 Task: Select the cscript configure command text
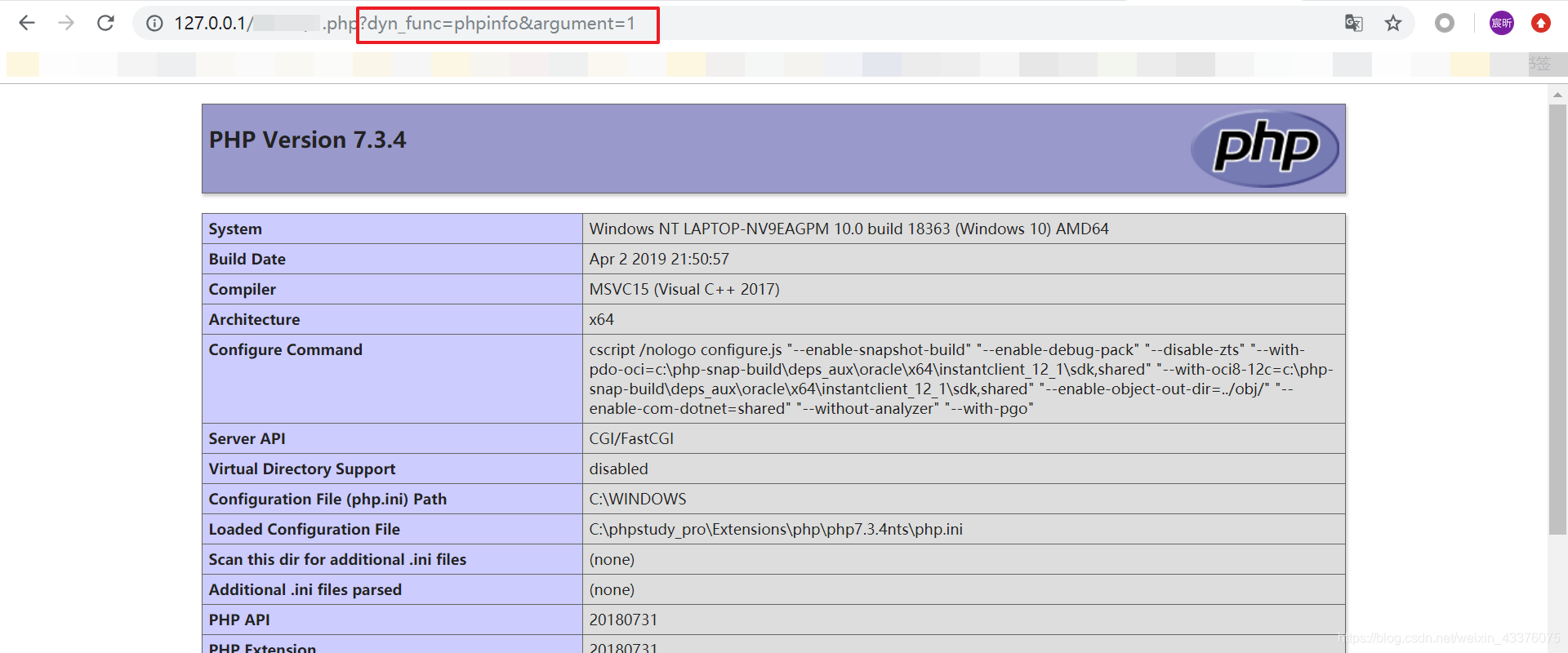[961, 379]
